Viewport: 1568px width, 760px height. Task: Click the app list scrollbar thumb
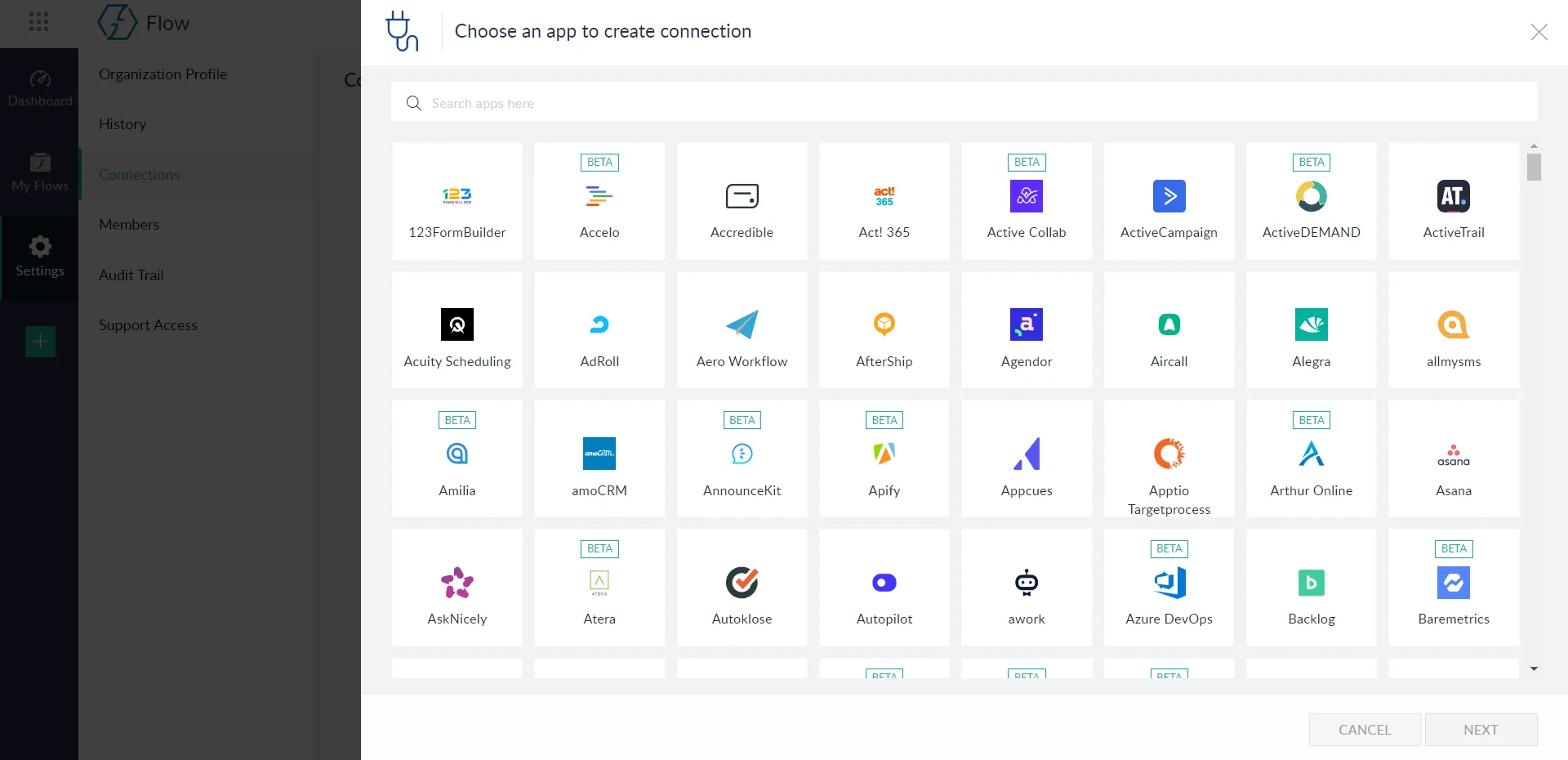coord(1534,168)
